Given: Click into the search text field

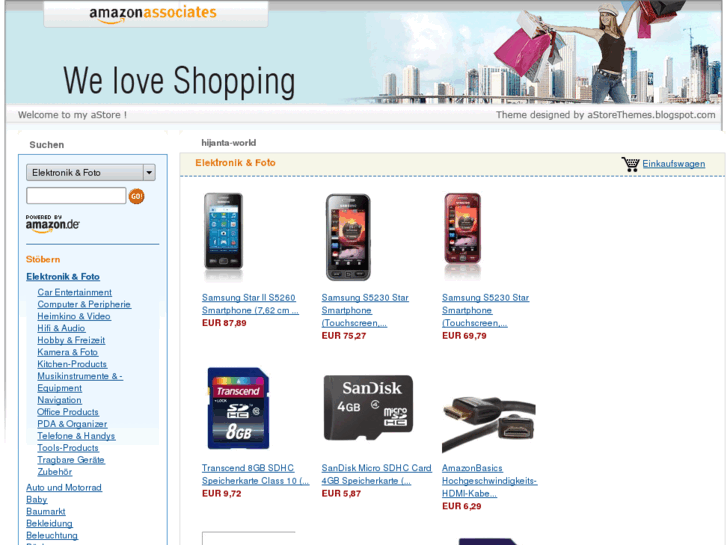Looking at the screenshot, I should point(76,196).
